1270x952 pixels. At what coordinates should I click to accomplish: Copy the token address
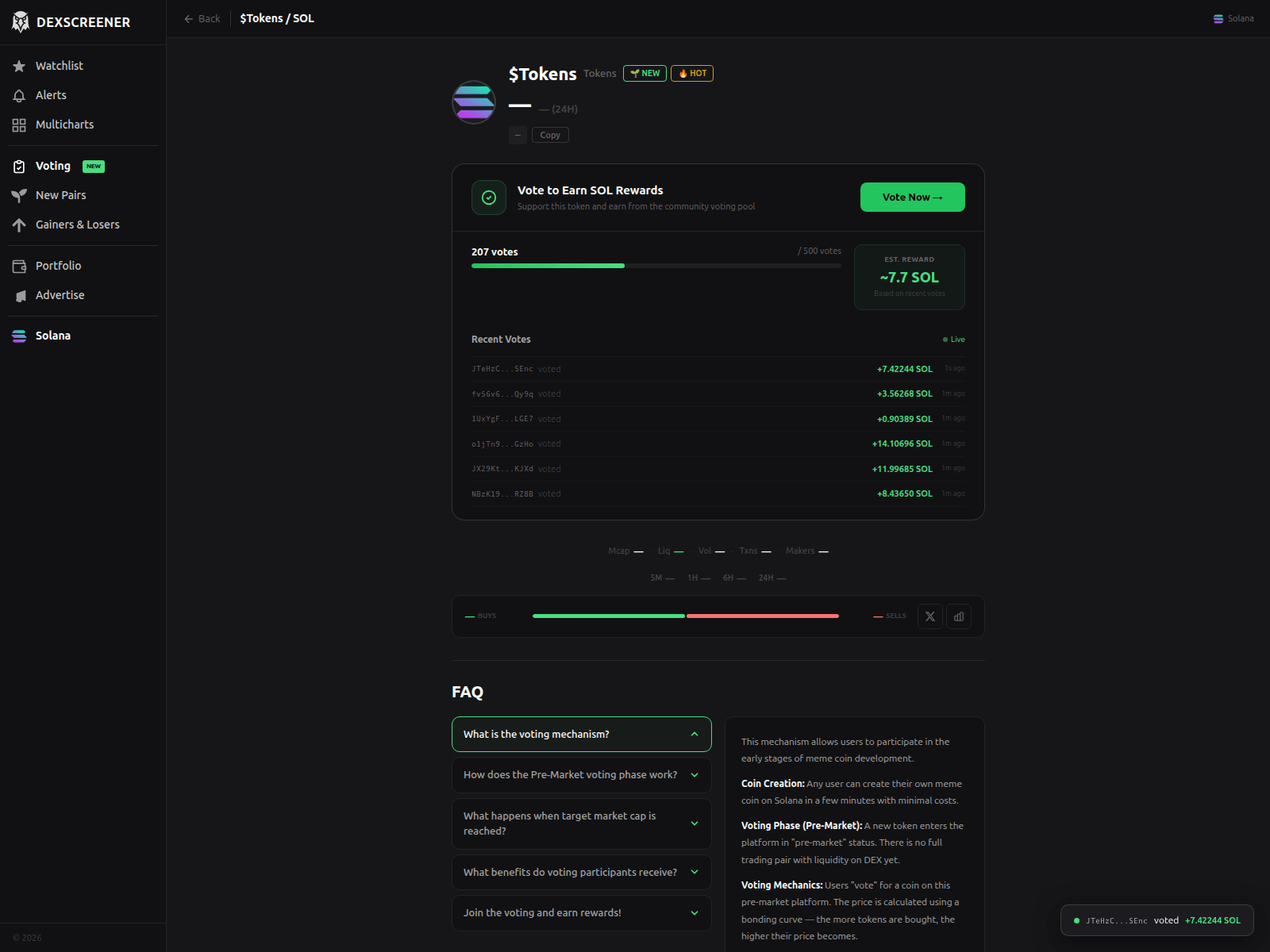[x=550, y=135]
